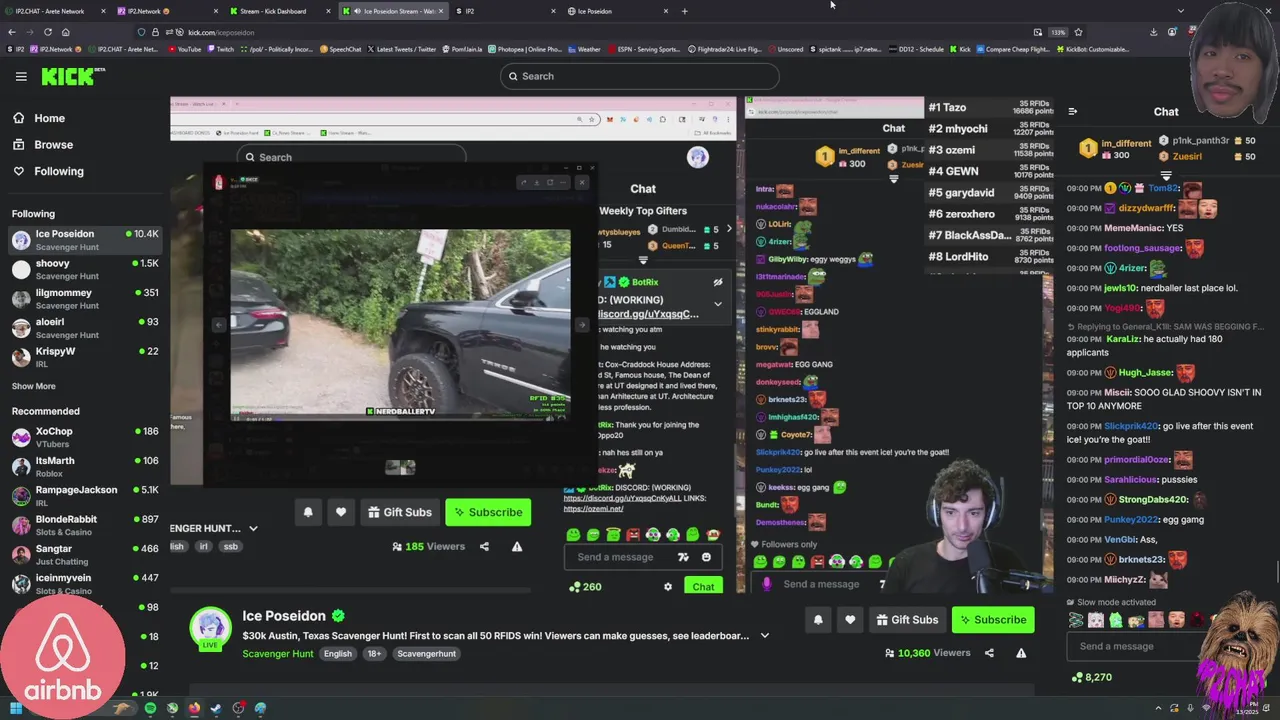Open embedded chat settings gear
The width and height of the screenshot is (1280, 720).
click(668, 587)
